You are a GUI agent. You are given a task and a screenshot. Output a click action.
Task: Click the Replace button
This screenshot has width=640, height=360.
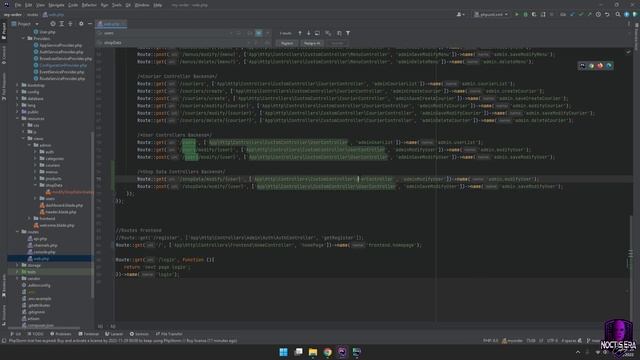click(287, 43)
